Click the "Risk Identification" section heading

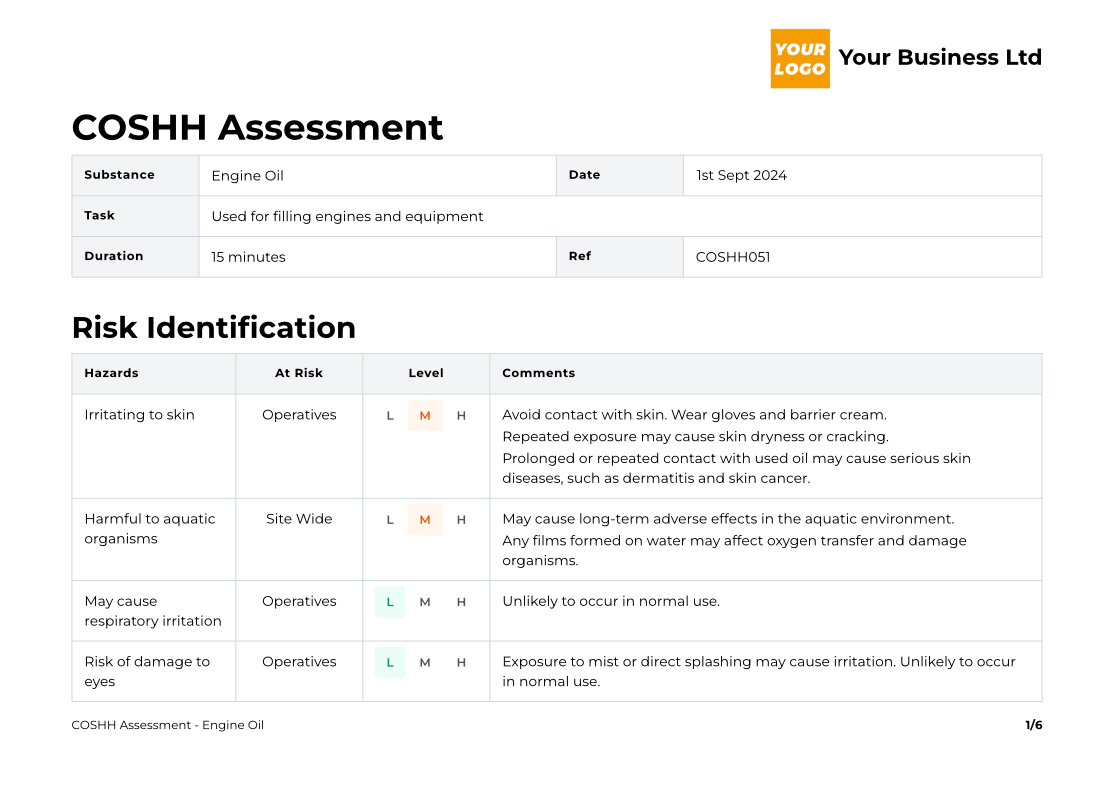[214, 328]
